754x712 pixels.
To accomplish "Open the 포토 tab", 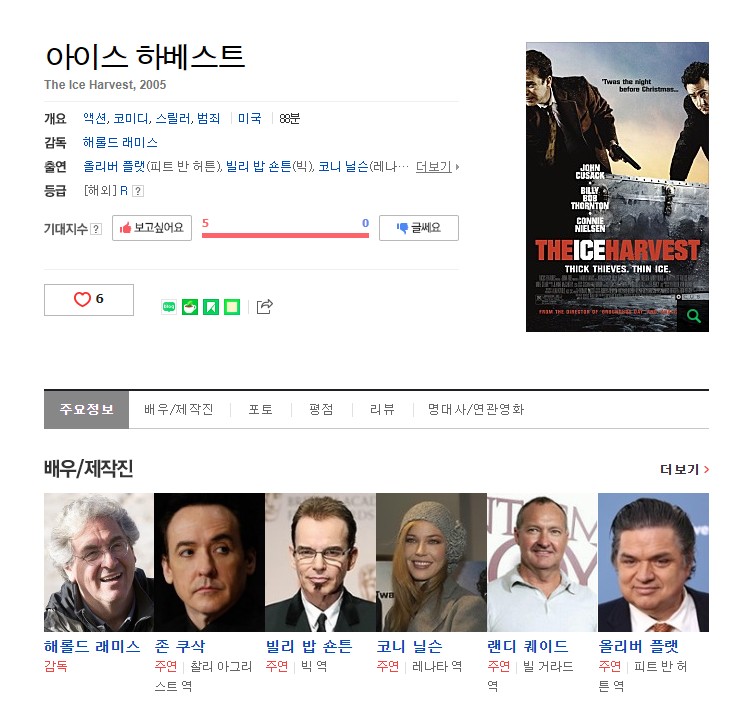I will click(261, 409).
